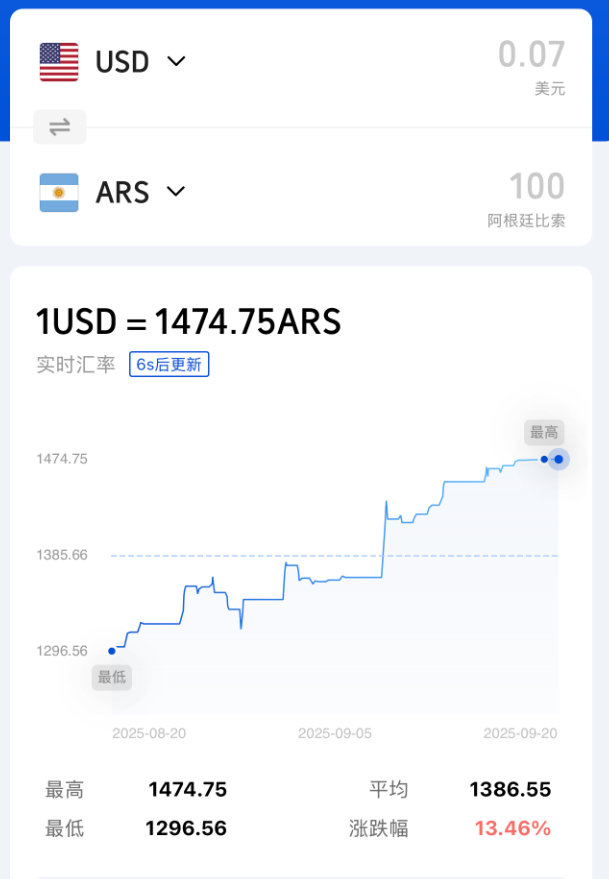Select the ARS currency label

click(x=122, y=192)
